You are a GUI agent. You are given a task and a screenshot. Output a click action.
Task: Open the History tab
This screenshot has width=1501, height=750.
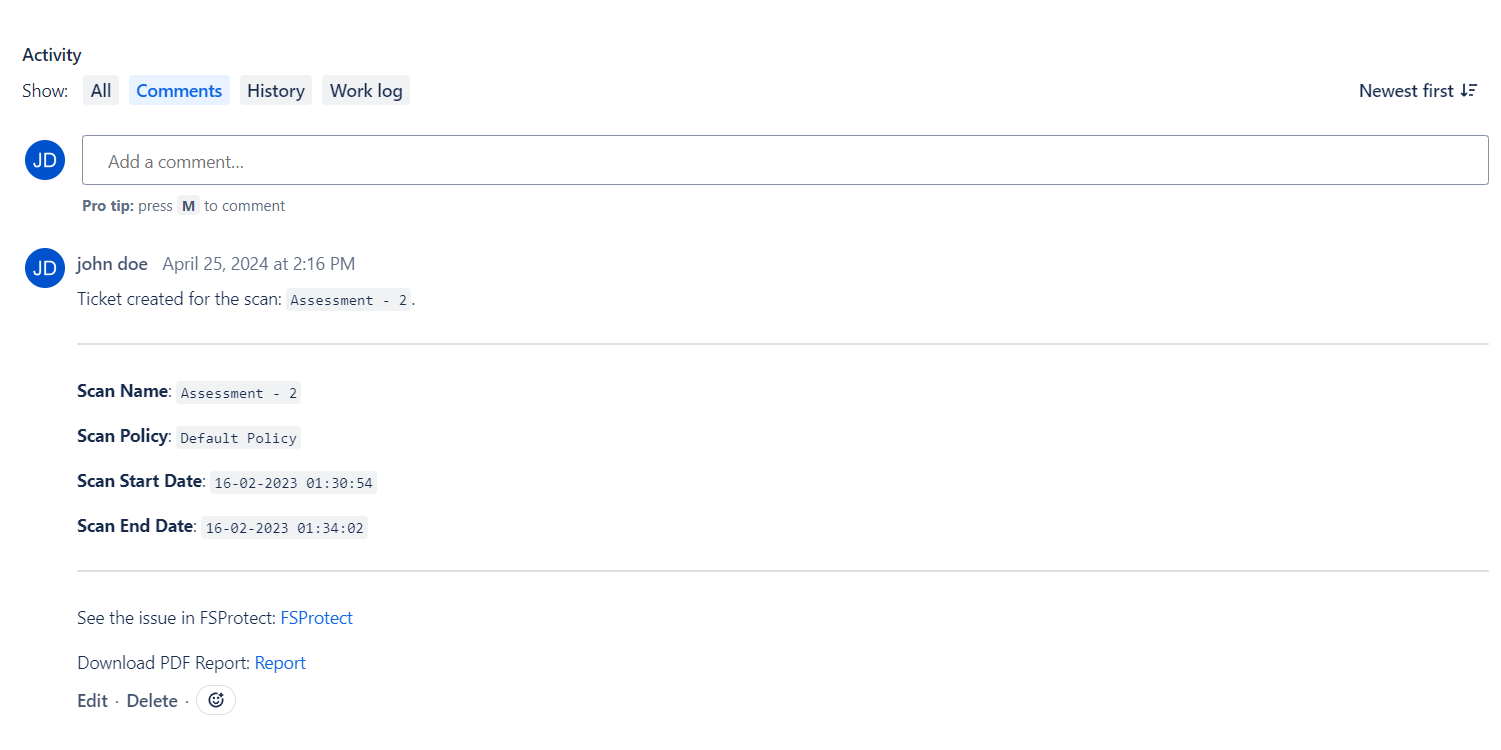(276, 91)
